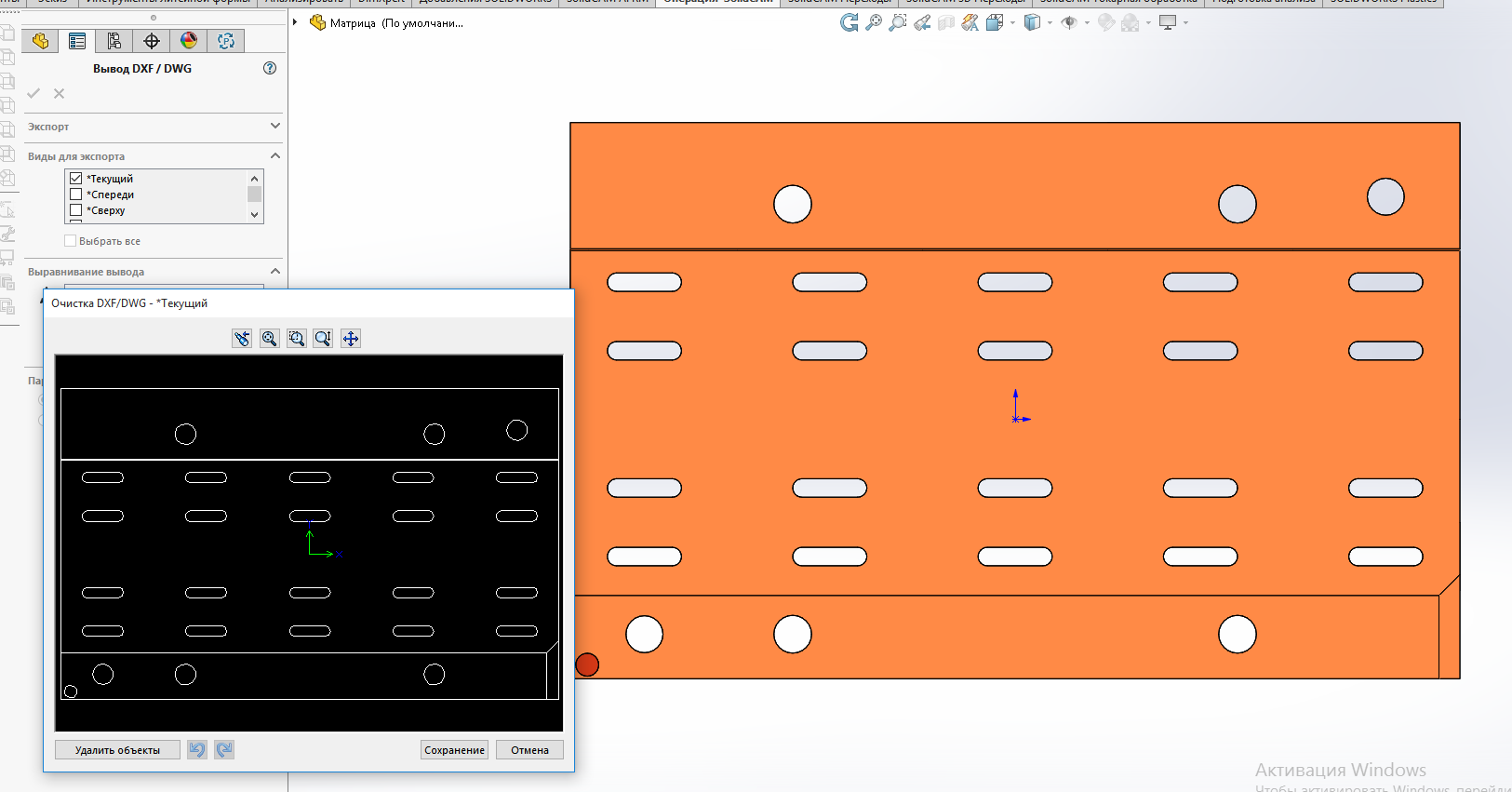Click the Очистка DXF/DWG dialog title bar
This screenshot has height=792, width=1512.
pos(309,303)
